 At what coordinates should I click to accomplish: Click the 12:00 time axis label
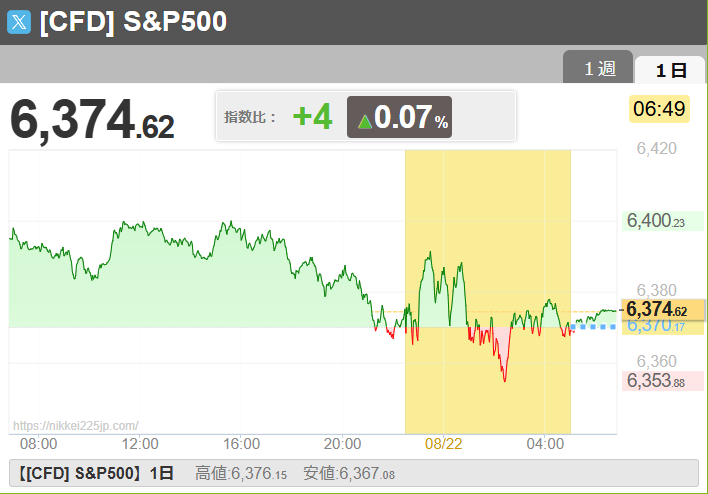coord(140,444)
